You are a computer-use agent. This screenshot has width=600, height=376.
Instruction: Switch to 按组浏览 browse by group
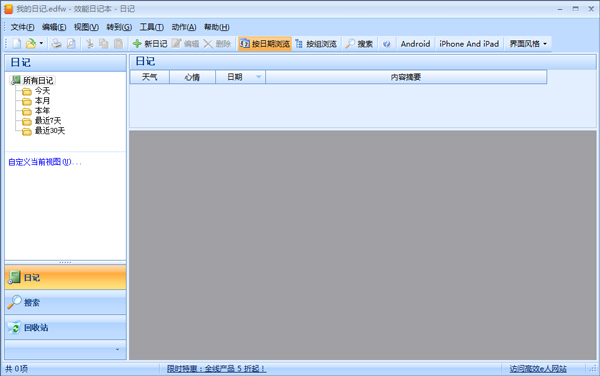point(316,44)
